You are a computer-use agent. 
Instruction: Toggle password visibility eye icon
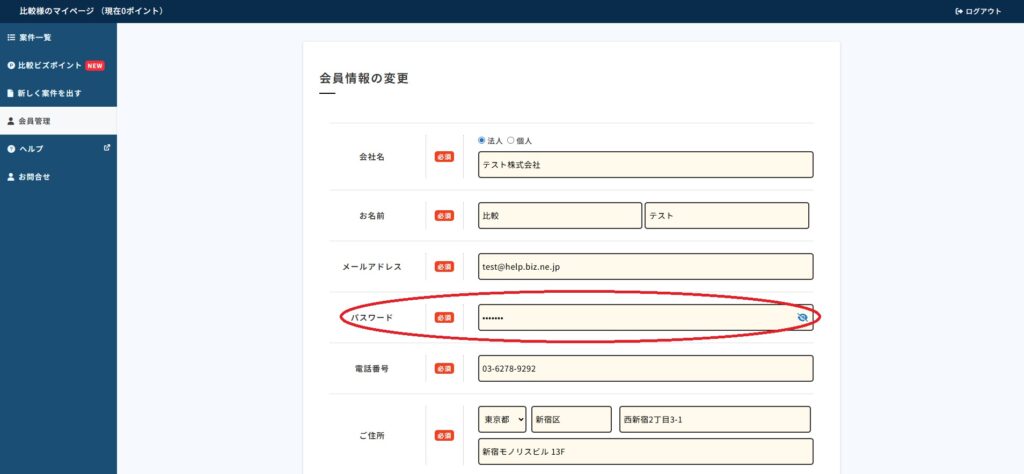802,318
